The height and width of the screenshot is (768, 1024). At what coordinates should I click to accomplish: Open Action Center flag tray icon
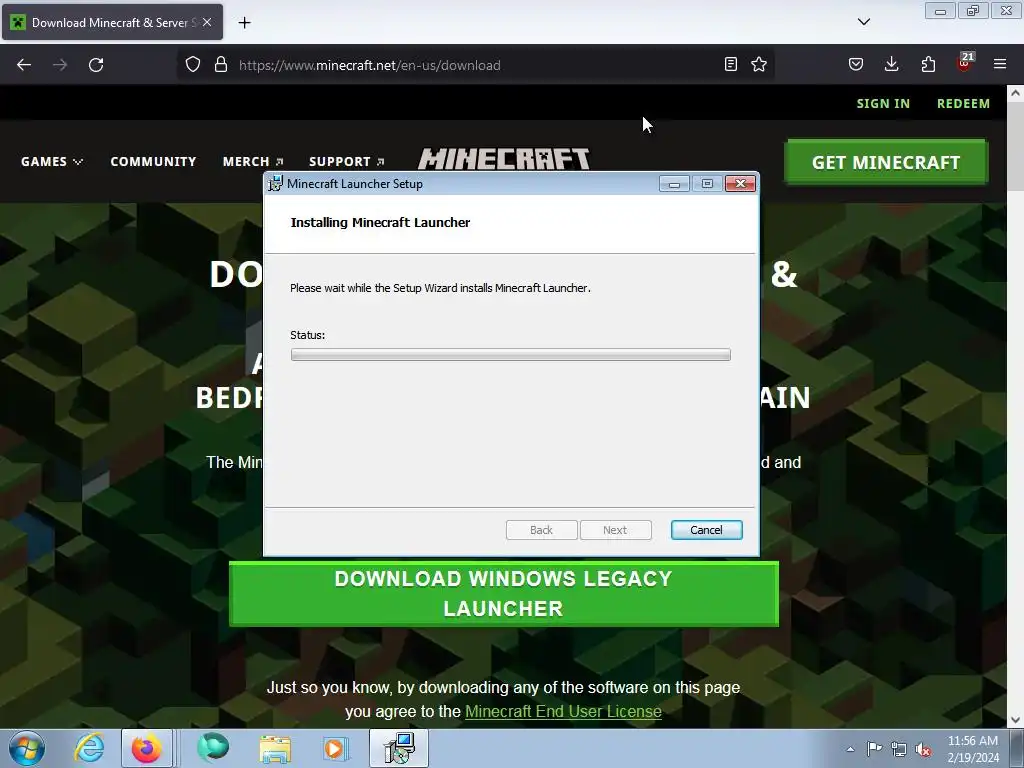[874, 749]
